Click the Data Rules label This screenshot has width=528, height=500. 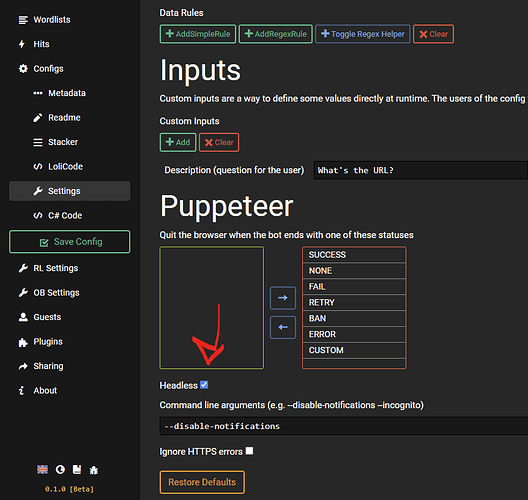(182, 13)
